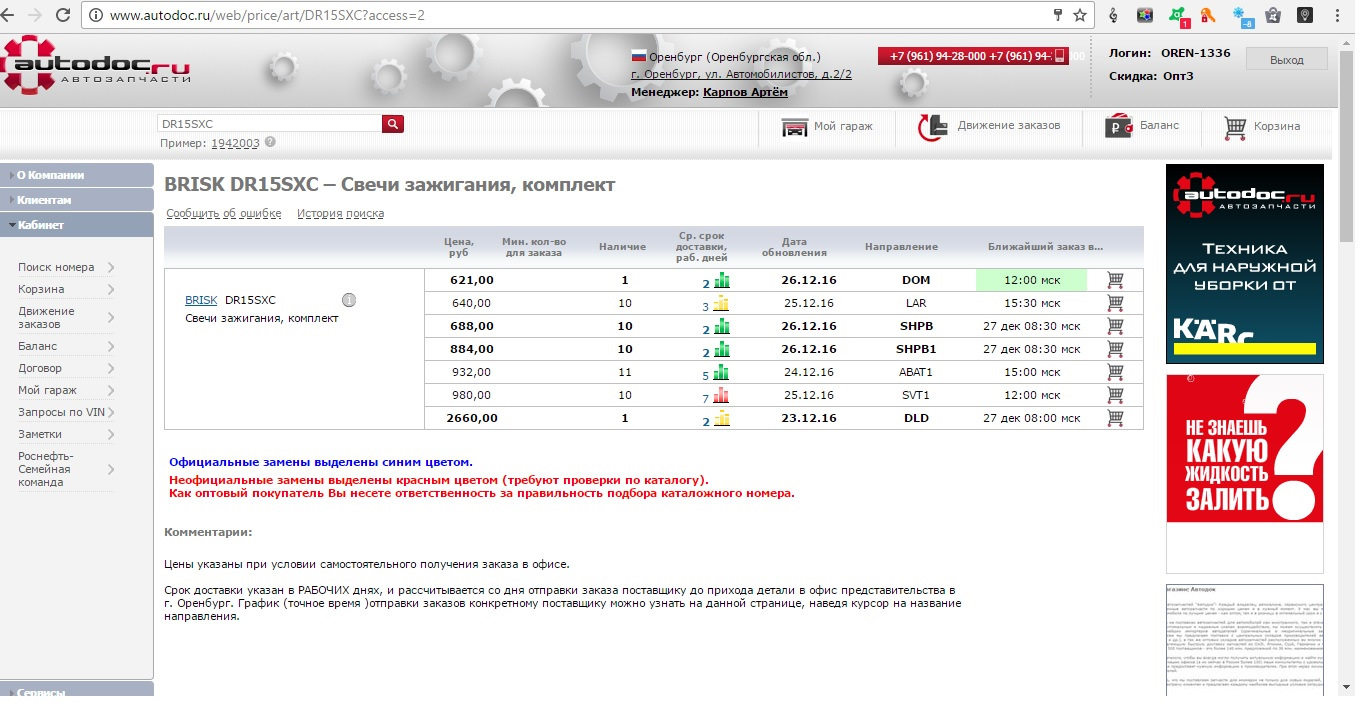Open Поиск номера in the sidebar
1366x728 pixels.
coord(56,267)
